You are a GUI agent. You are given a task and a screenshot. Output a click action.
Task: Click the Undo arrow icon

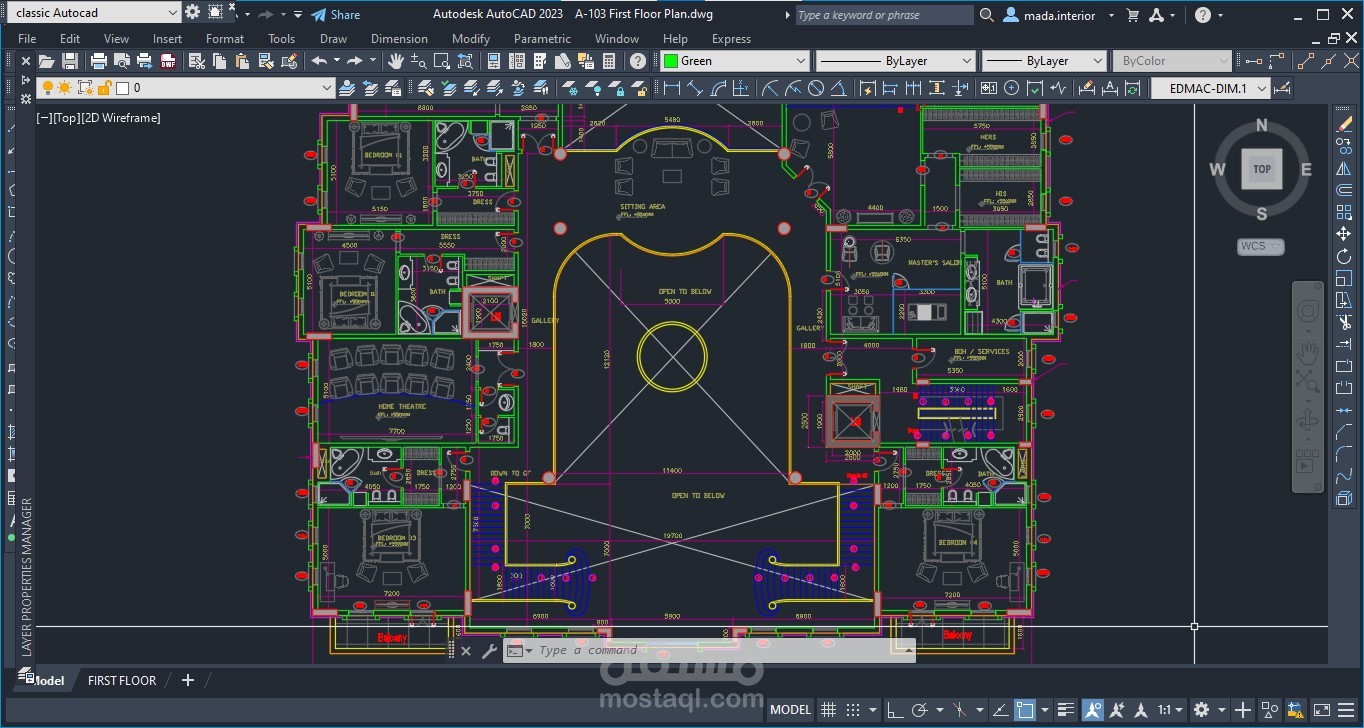pos(319,61)
